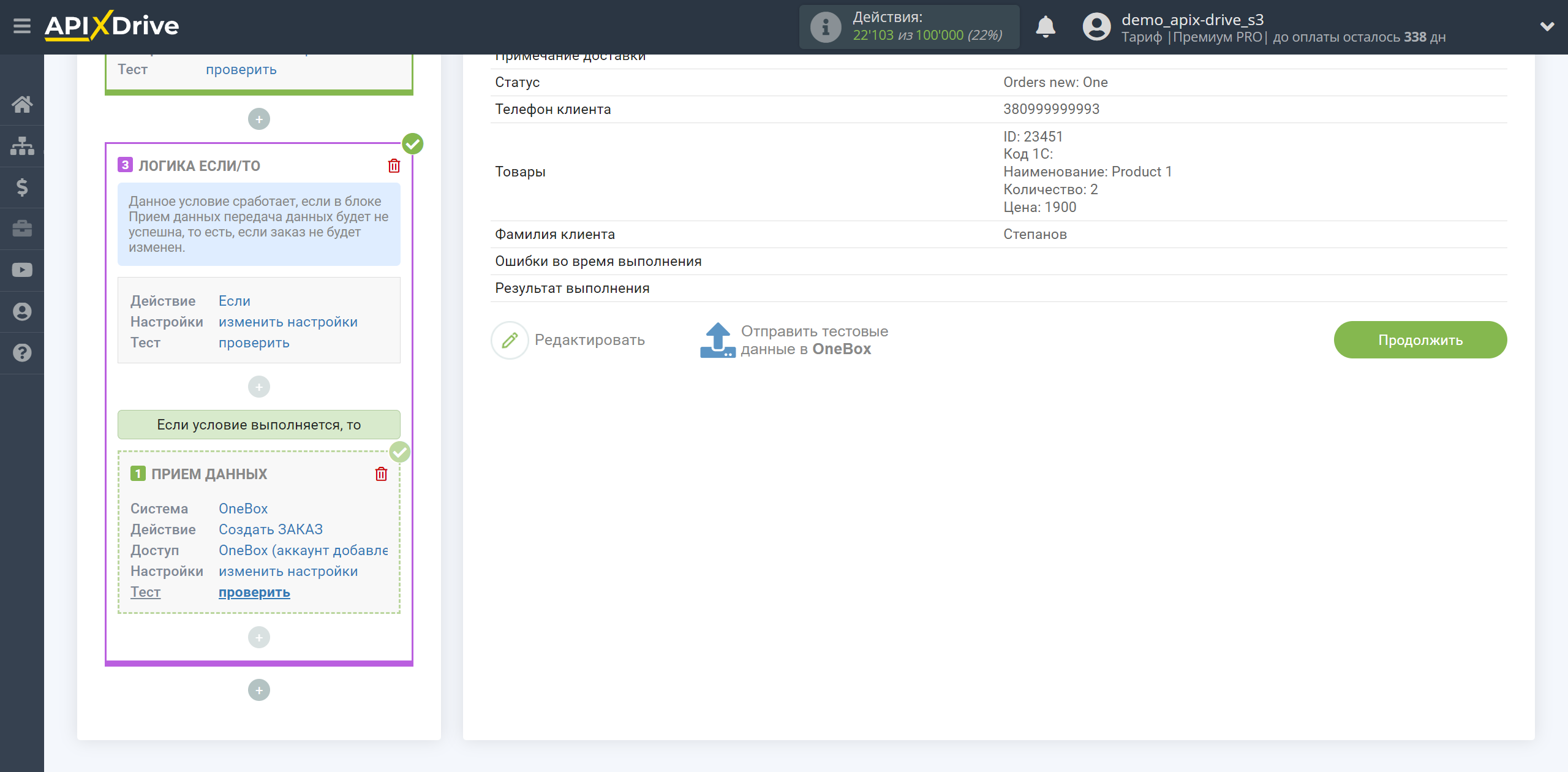Open the profile sidebar icon

pyautogui.click(x=22, y=311)
